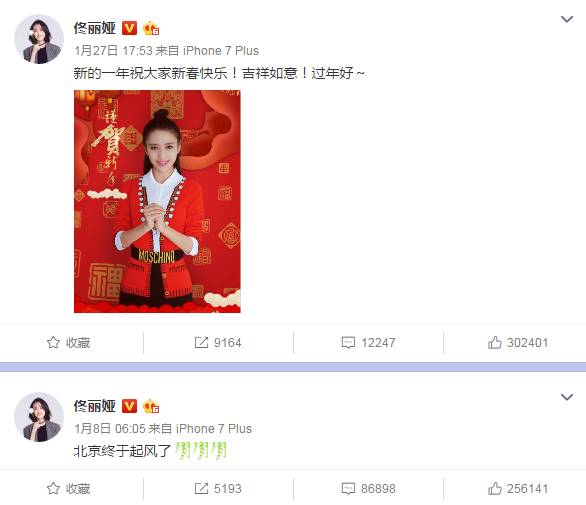This screenshot has width=586, height=505.
Task: Click the 1月8日 06:05 timestamp link
Action: [x=110, y=428]
